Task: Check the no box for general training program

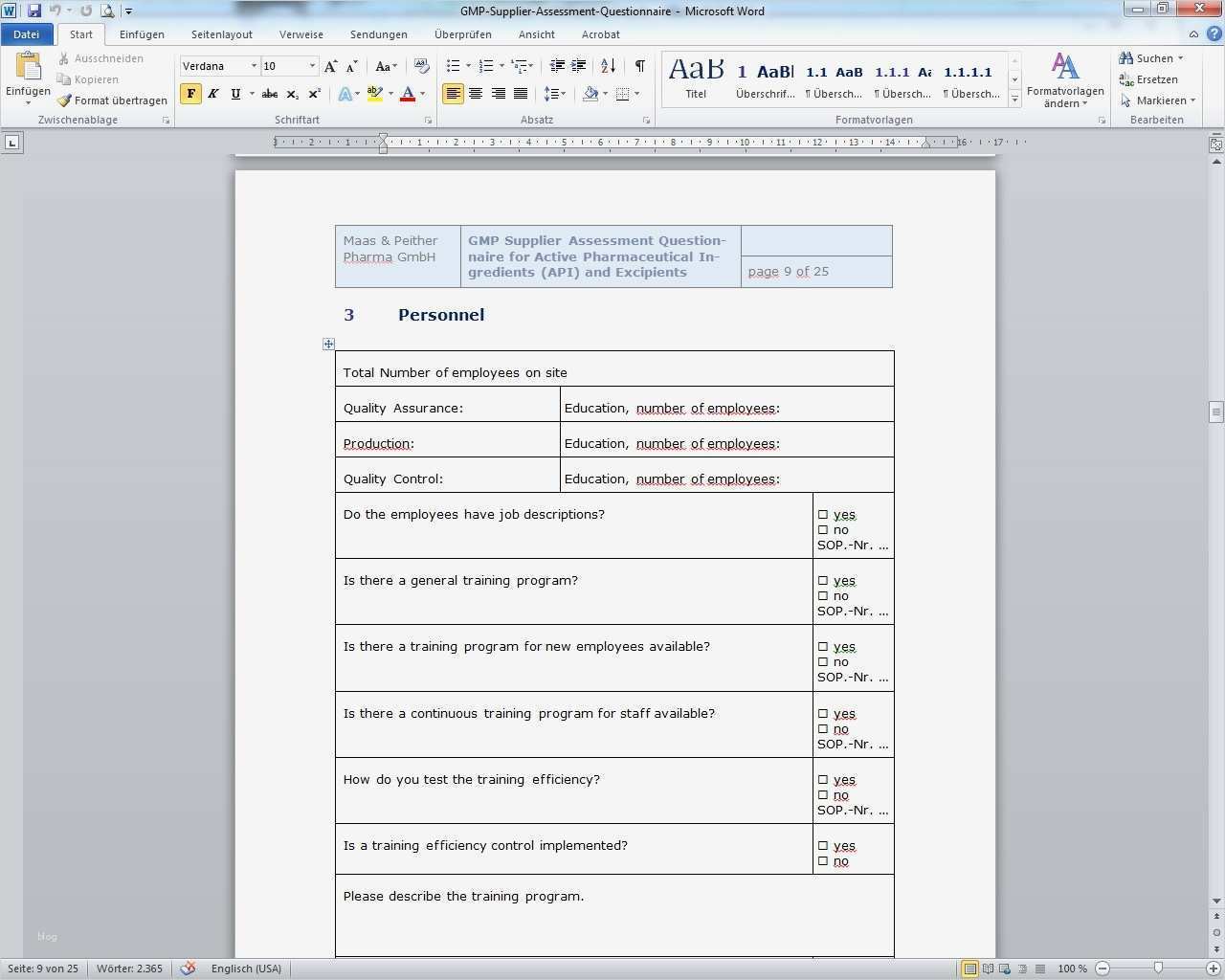Action: (x=824, y=595)
